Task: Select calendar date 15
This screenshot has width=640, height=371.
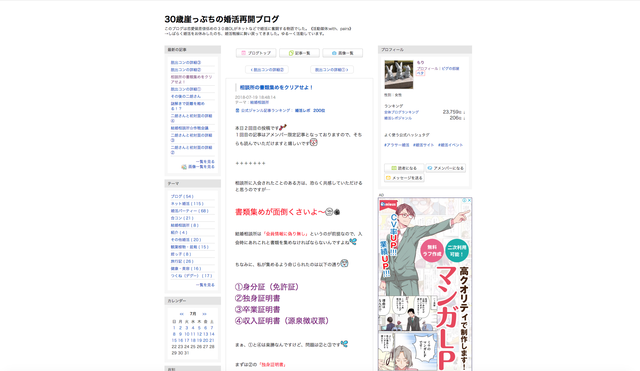Action: pyautogui.click(x=174, y=340)
